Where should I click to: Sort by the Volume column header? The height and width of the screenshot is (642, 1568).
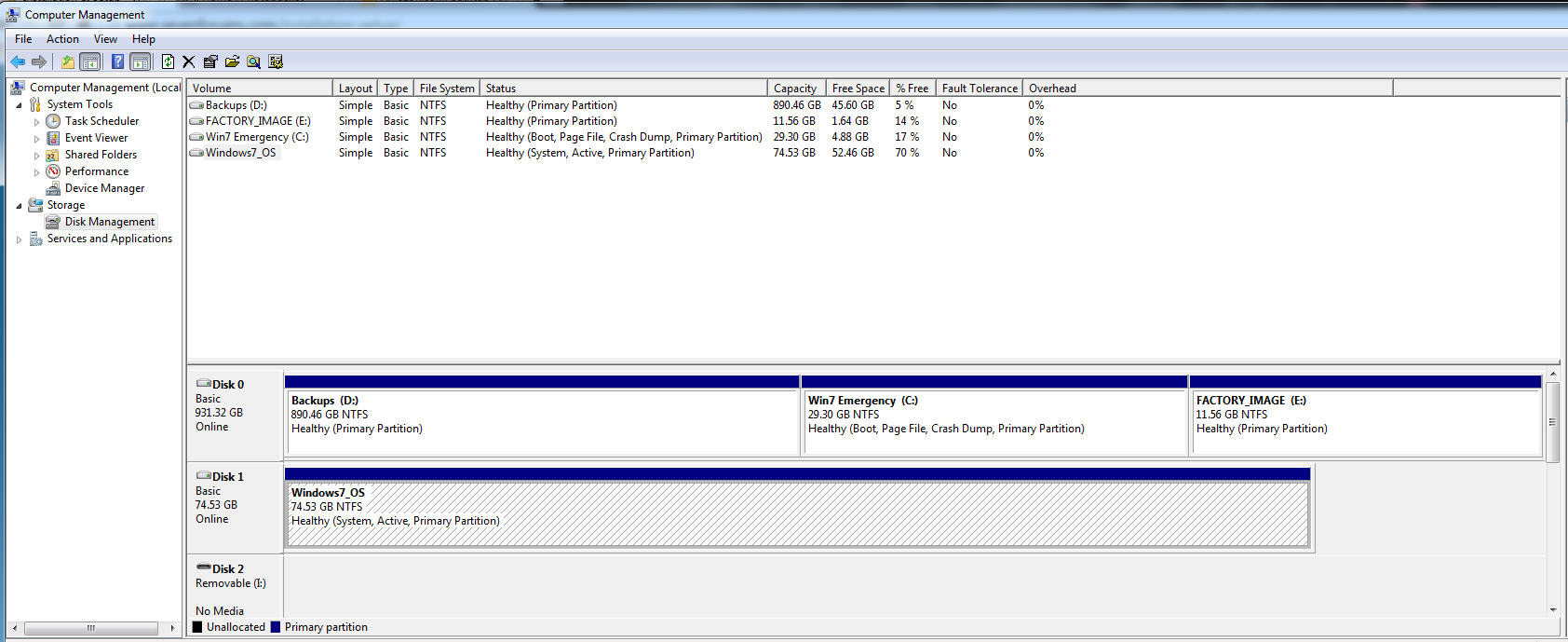[260, 89]
